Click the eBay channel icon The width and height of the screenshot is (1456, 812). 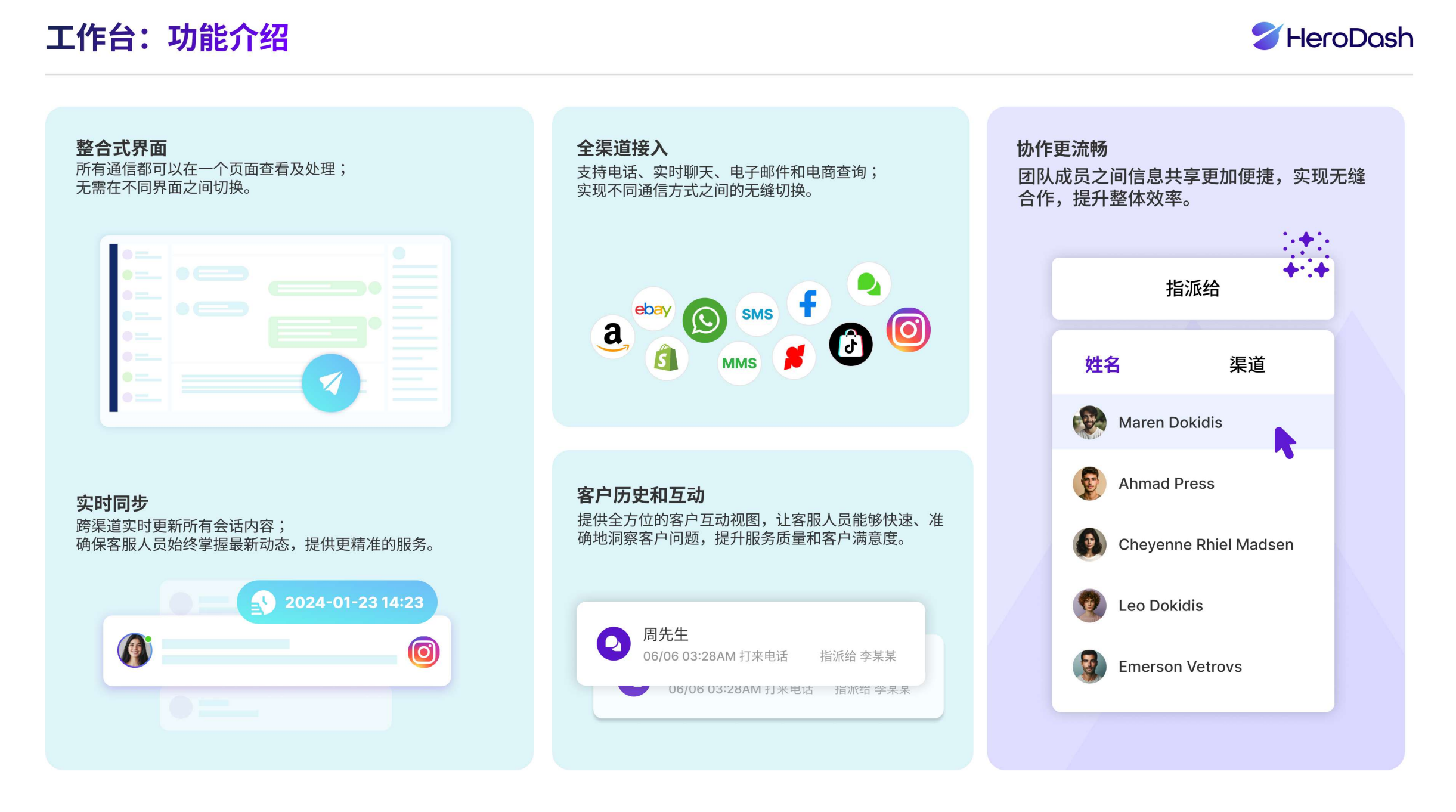click(x=653, y=309)
